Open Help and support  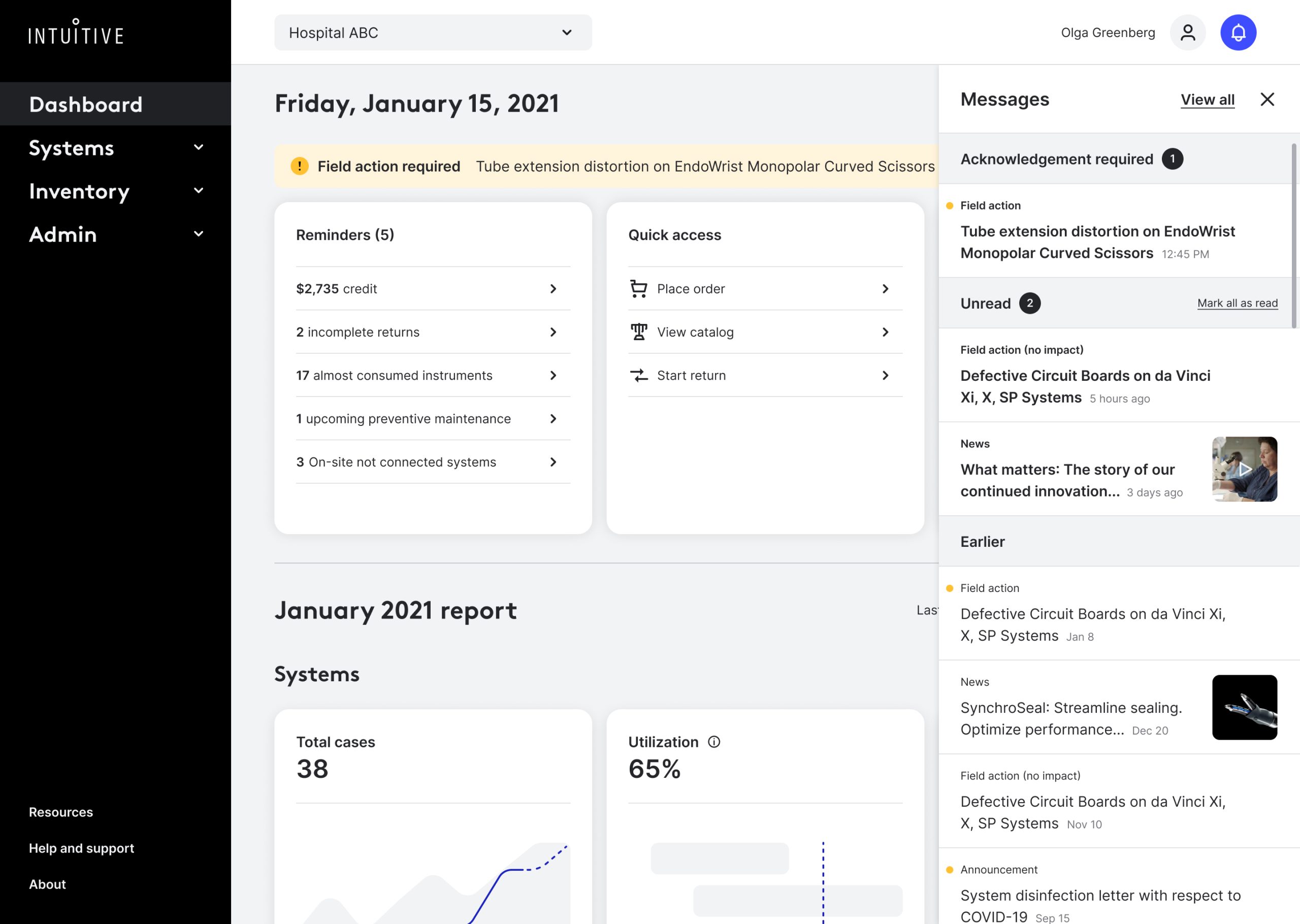click(x=81, y=848)
